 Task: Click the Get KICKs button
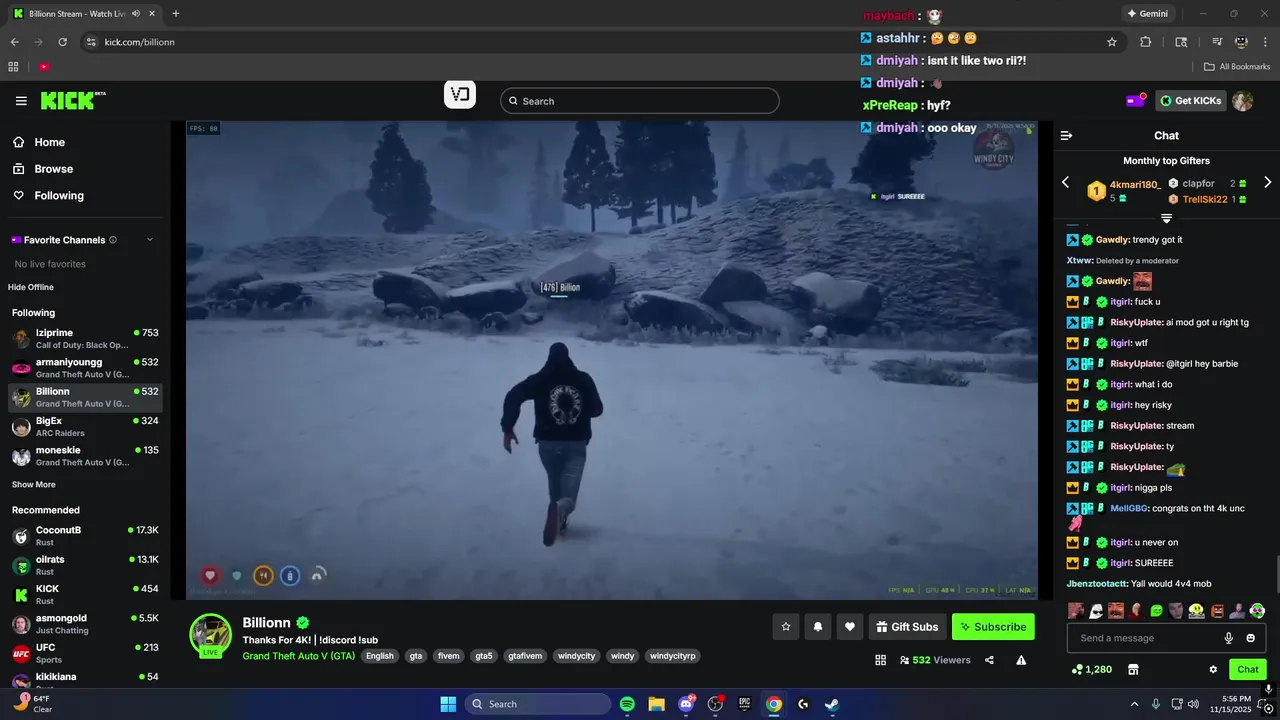tap(1191, 101)
